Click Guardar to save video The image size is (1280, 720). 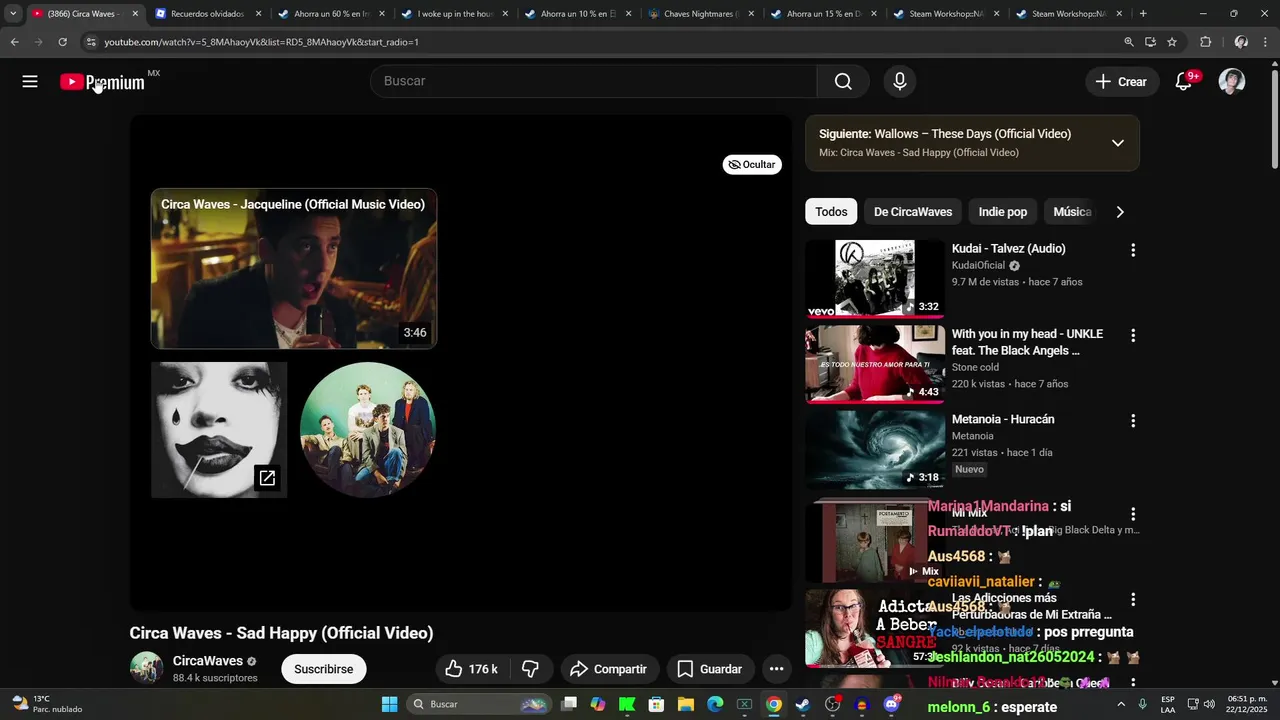tap(710, 669)
